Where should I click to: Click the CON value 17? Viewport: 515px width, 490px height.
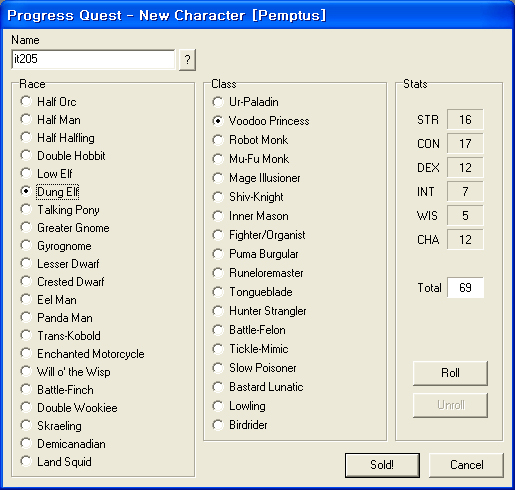pos(465,143)
